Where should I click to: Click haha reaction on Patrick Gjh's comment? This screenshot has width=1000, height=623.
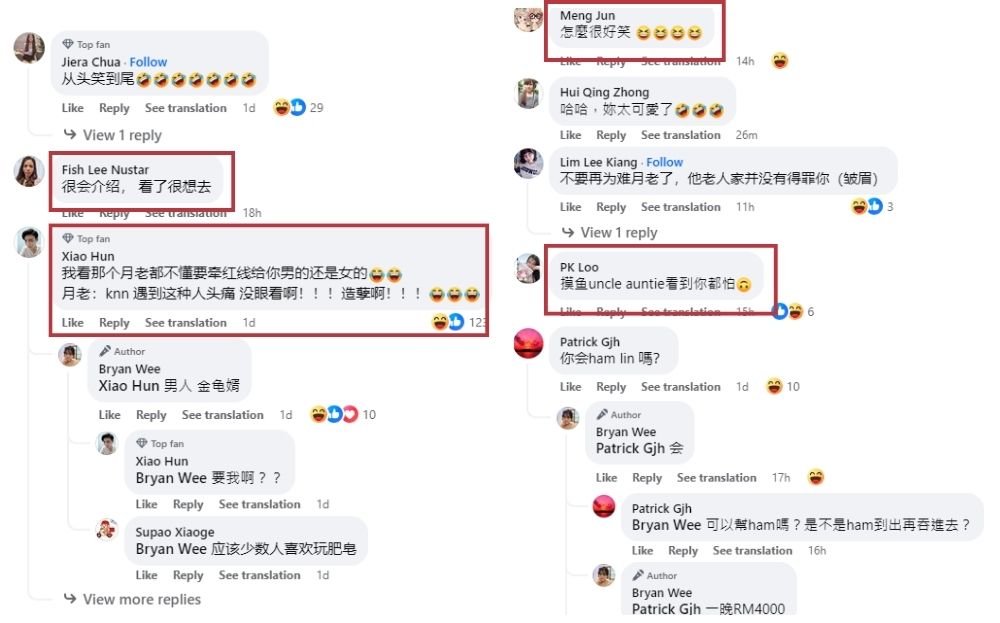[774, 386]
